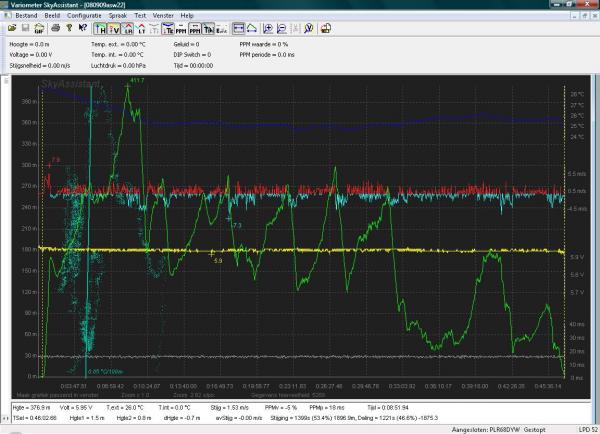Click the TSel = 0:46:02.66 status value
Viewport: 600px width, 434px height.
(x=35, y=418)
